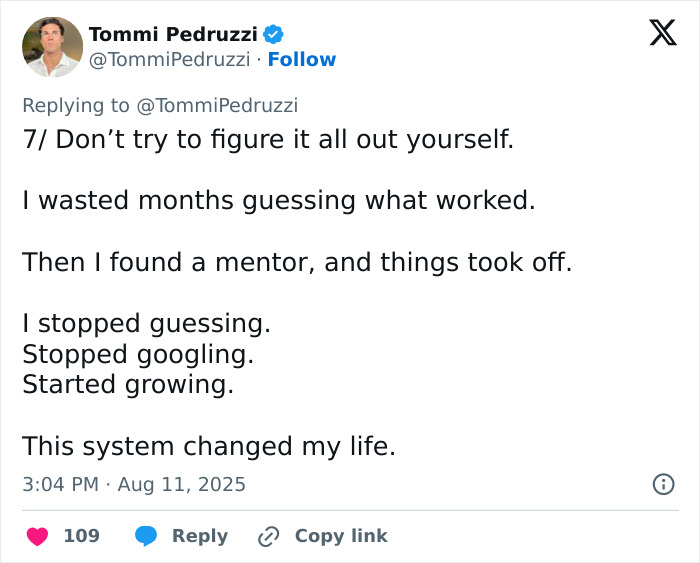Follow Tommi Pedruzzi
This screenshot has width=700, height=563.
click(302, 59)
